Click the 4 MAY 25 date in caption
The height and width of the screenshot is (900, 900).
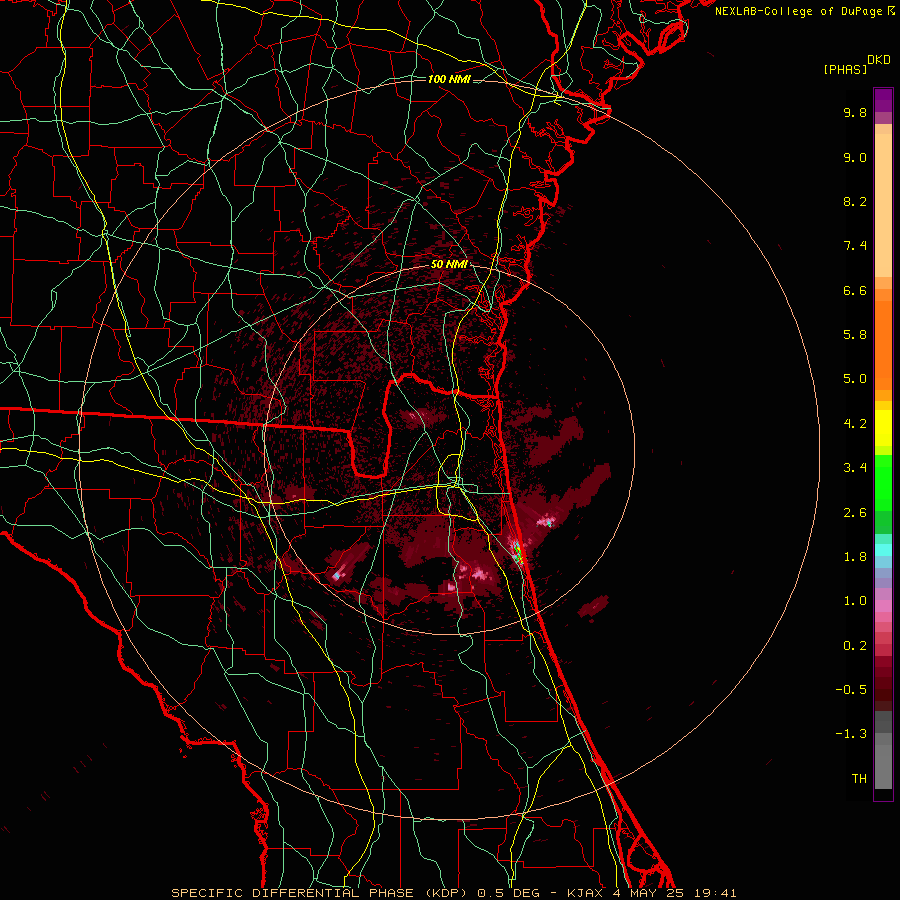(649, 893)
